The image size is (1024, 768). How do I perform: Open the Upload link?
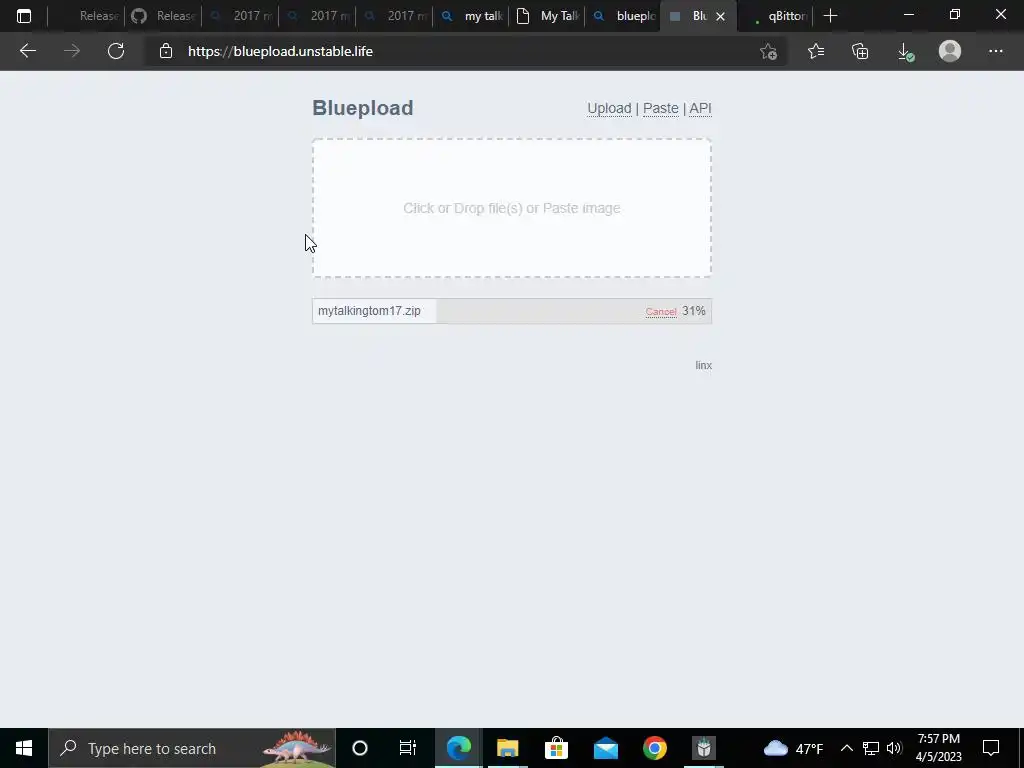point(609,108)
